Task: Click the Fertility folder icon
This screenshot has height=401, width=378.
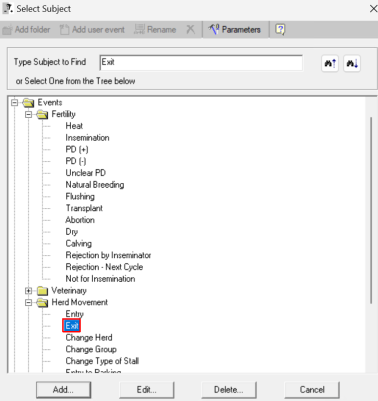Action: [42, 115]
